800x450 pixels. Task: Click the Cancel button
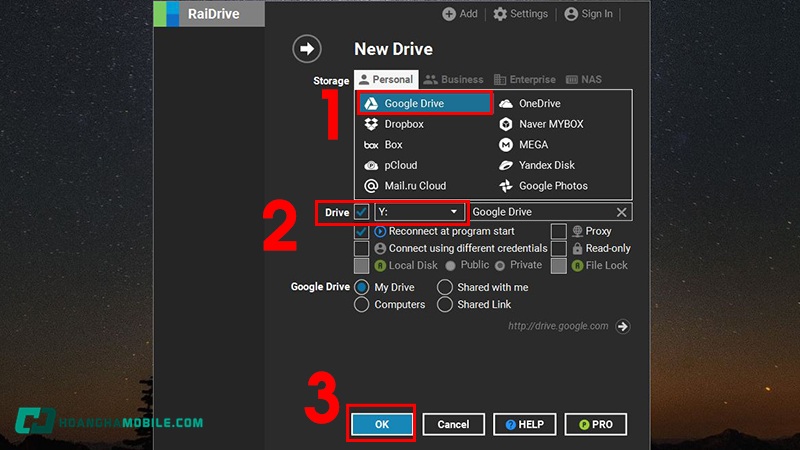tap(453, 424)
